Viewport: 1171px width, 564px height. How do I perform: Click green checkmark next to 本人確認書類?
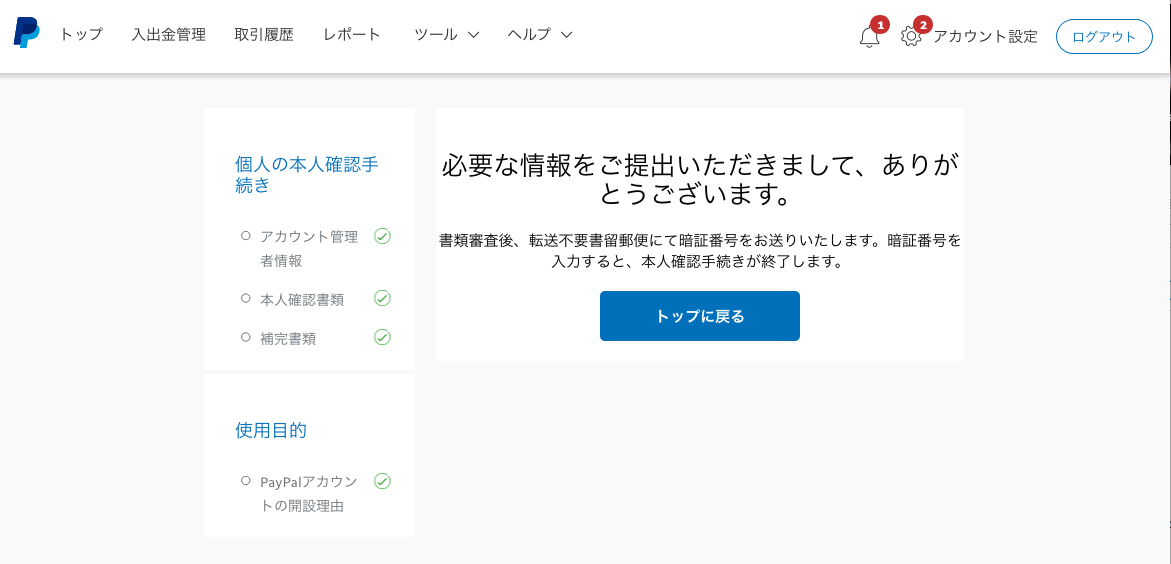[382, 298]
